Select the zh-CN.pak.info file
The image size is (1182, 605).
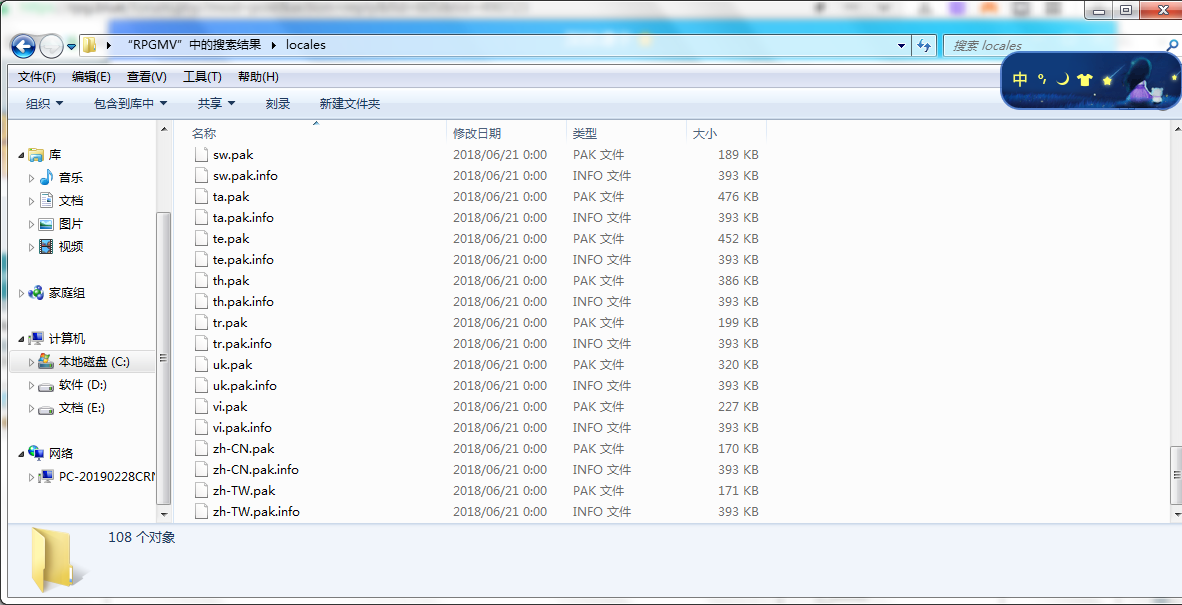click(x=256, y=470)
